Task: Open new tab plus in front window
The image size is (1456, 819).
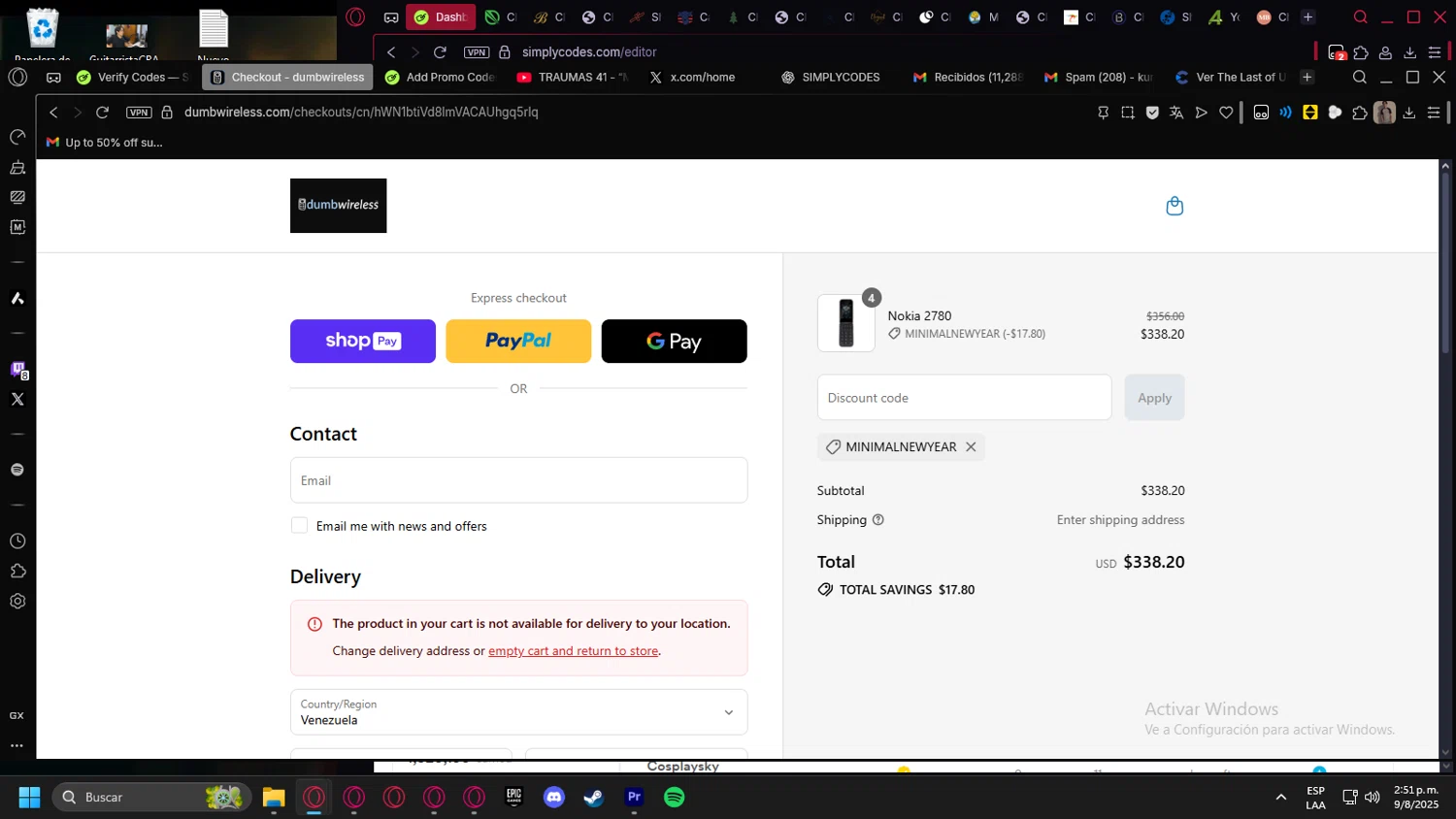Action: tap(1307, 78)
